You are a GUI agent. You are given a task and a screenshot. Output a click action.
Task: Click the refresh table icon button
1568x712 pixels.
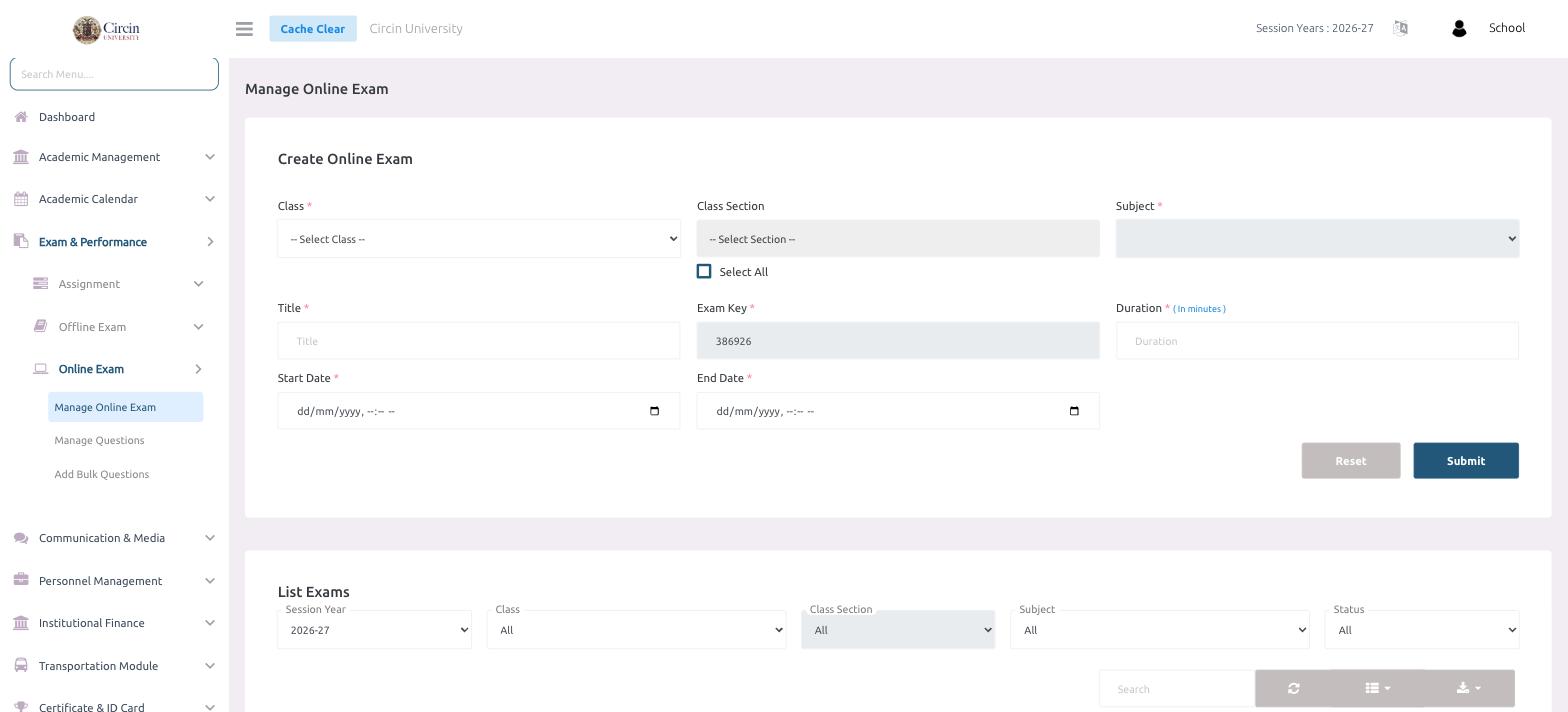click(1293, 688)
